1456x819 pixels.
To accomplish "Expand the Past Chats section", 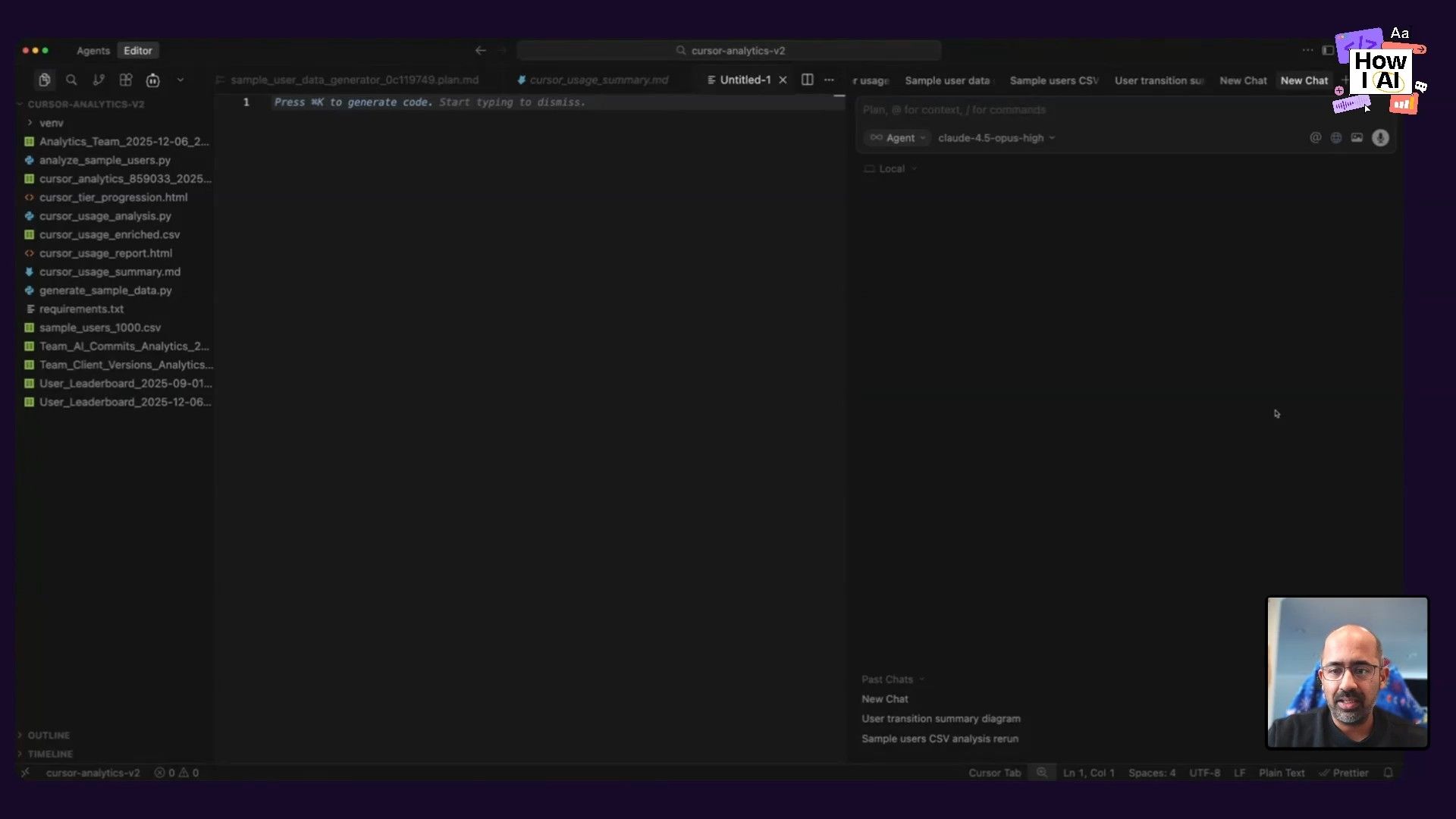I will (x=893, y=679).
